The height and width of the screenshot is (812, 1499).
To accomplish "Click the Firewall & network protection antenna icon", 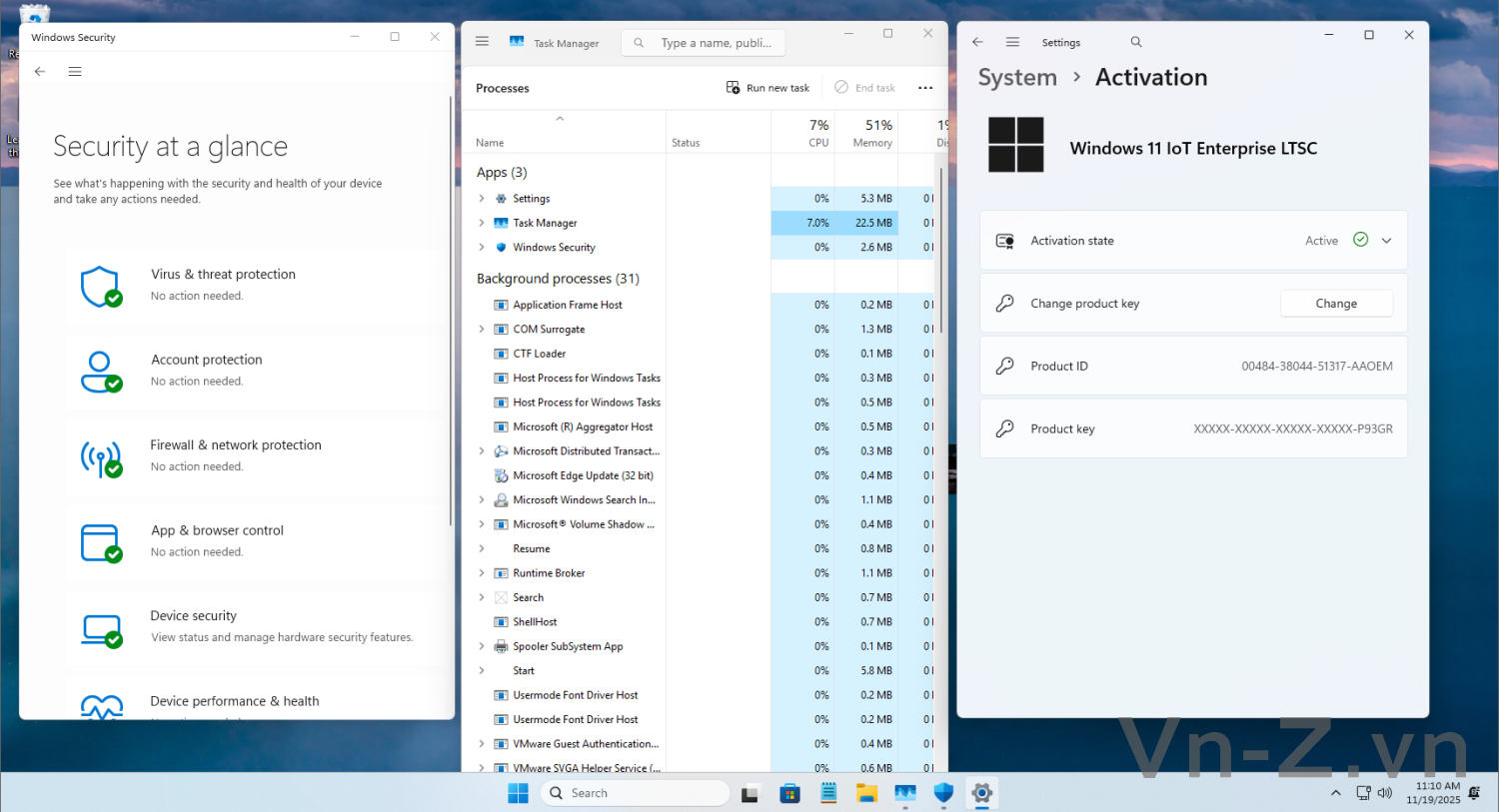I will [x=100, y=457].
